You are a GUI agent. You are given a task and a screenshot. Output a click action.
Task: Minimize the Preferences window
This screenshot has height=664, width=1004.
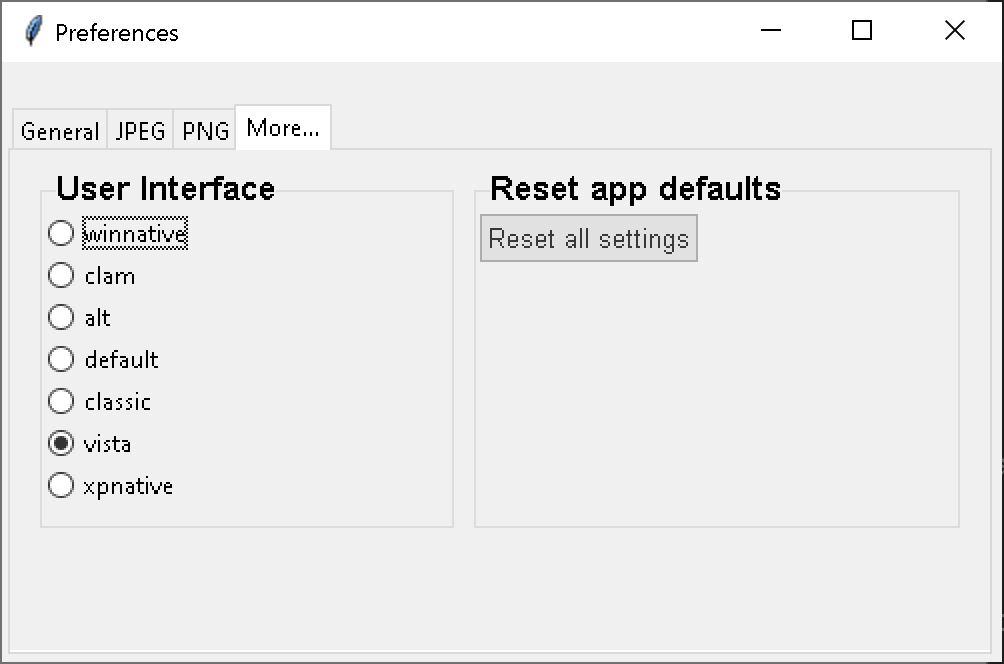770,31
